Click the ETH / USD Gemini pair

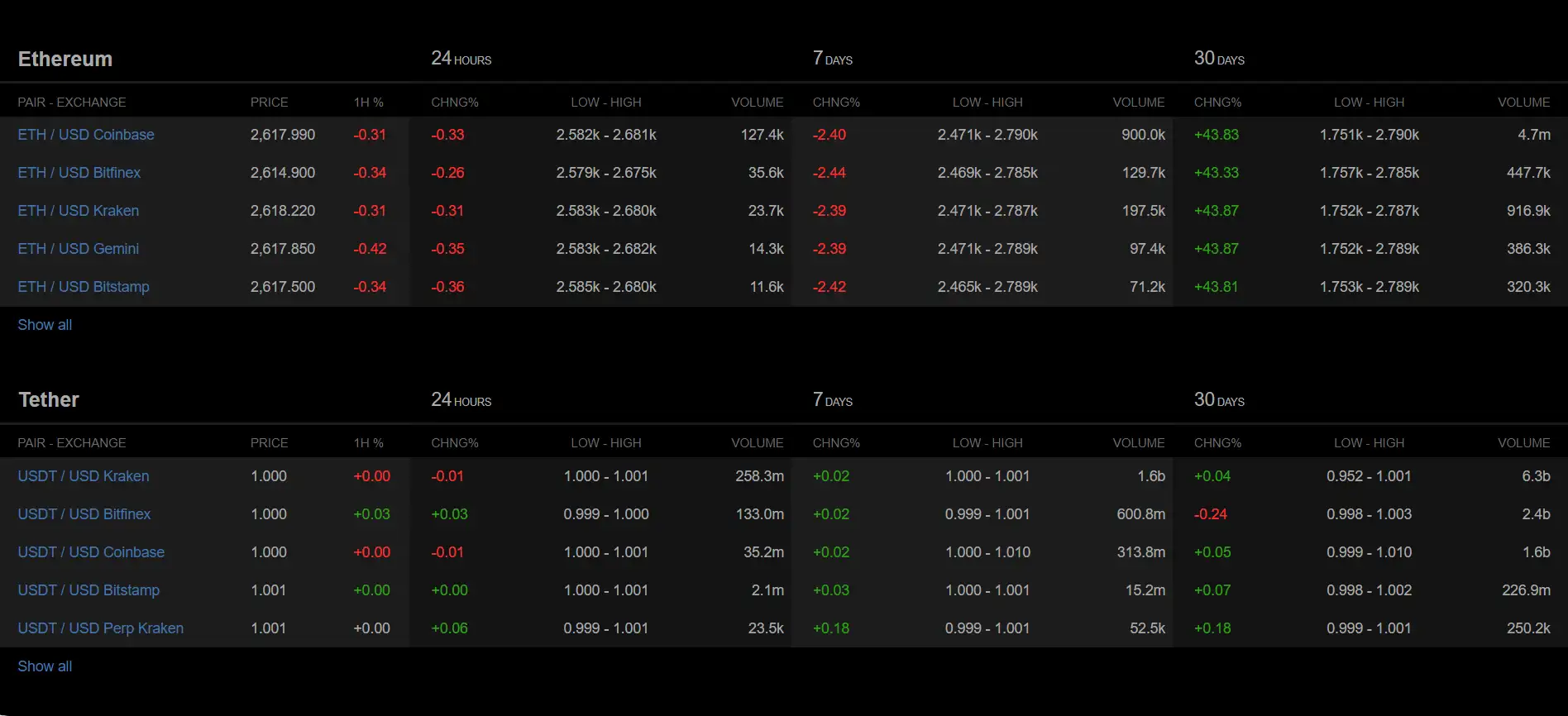point(79,249)
